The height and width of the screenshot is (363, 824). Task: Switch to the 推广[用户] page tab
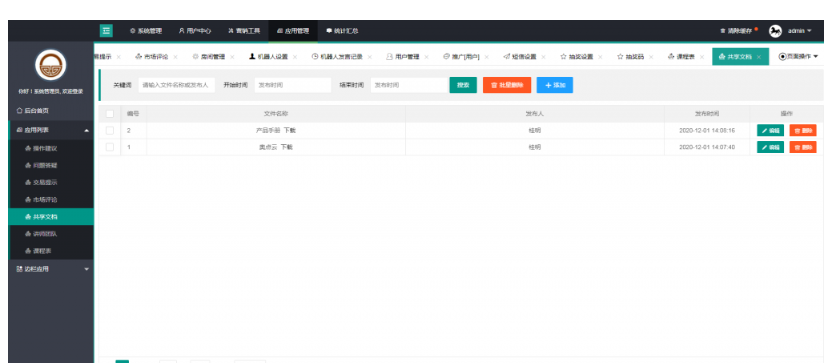(x=461, y=57)
